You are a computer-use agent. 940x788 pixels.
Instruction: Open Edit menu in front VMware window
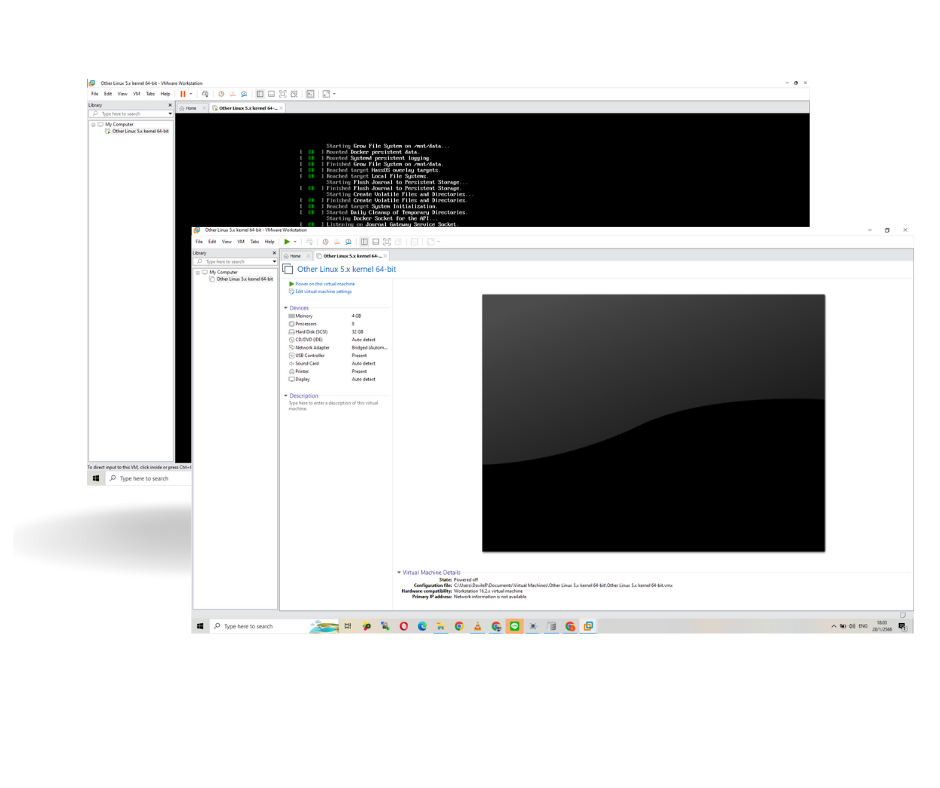(212, 242)
